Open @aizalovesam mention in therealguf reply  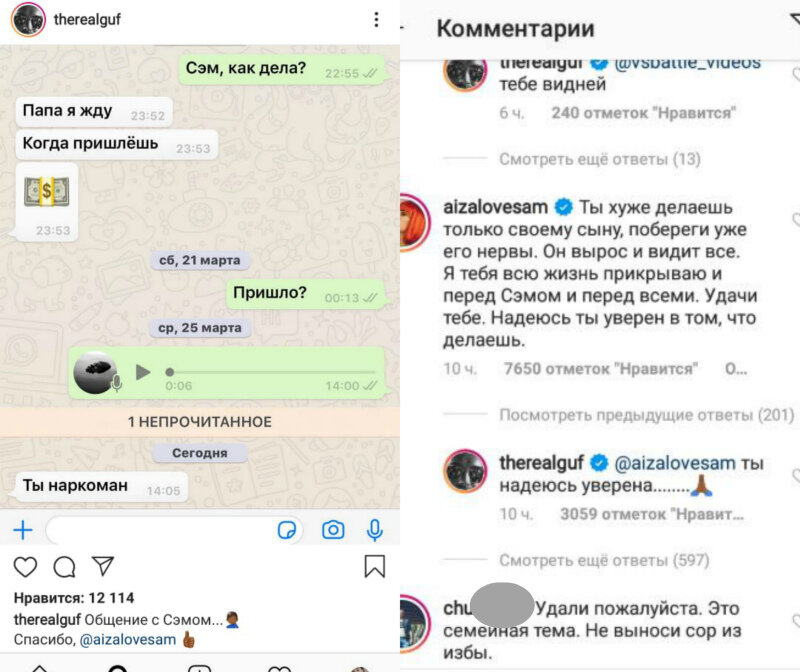tap(674, 463)
